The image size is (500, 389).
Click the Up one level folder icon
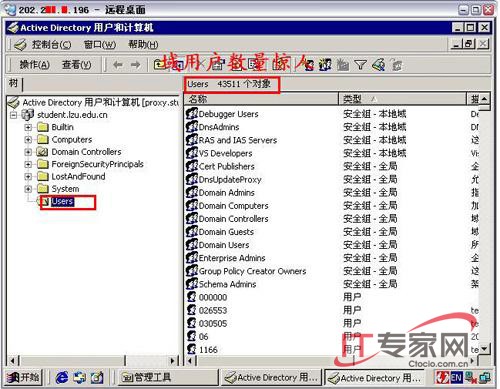[x=159, y=64]
